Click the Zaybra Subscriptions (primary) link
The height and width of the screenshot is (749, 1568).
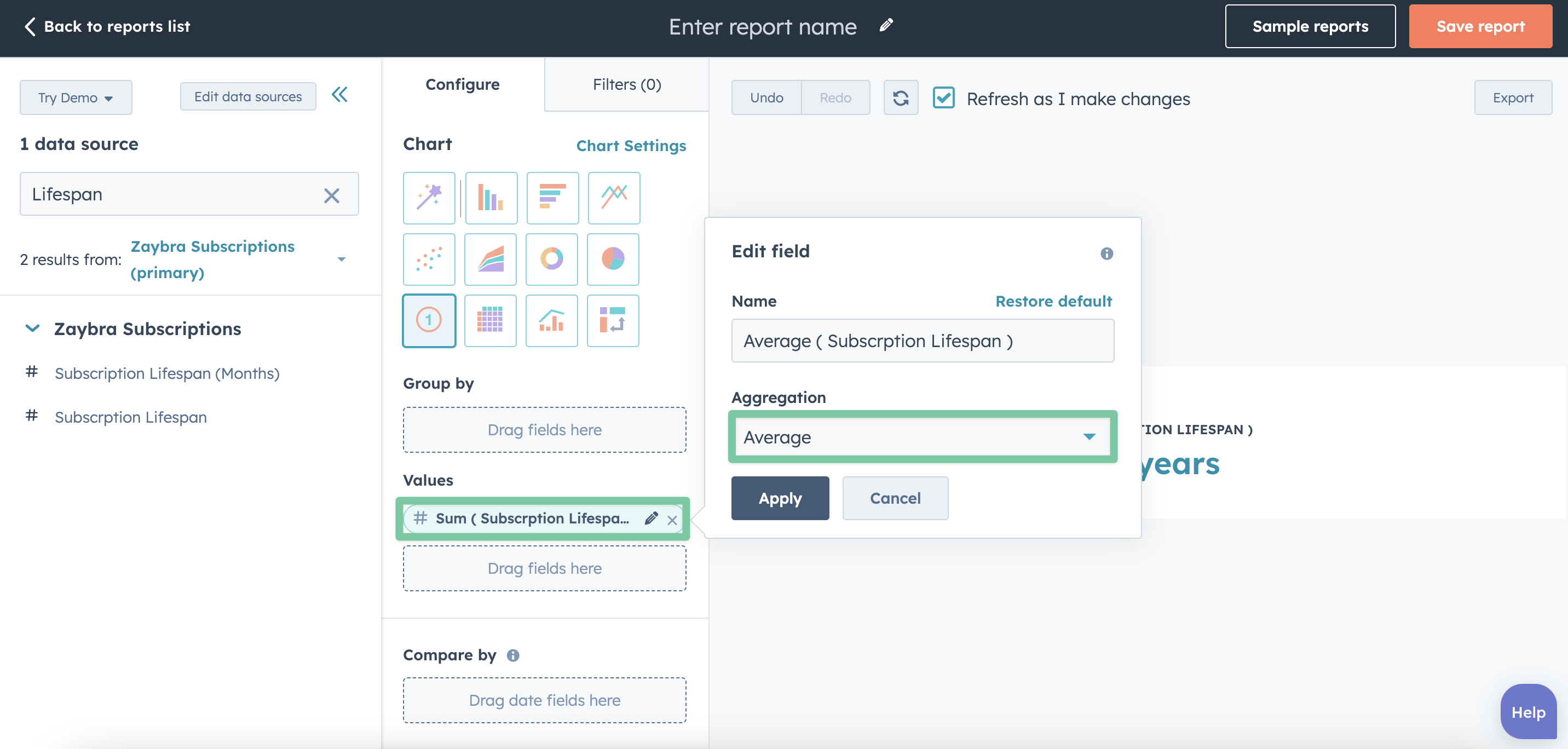pyautogui.click(x=212, y=260)
